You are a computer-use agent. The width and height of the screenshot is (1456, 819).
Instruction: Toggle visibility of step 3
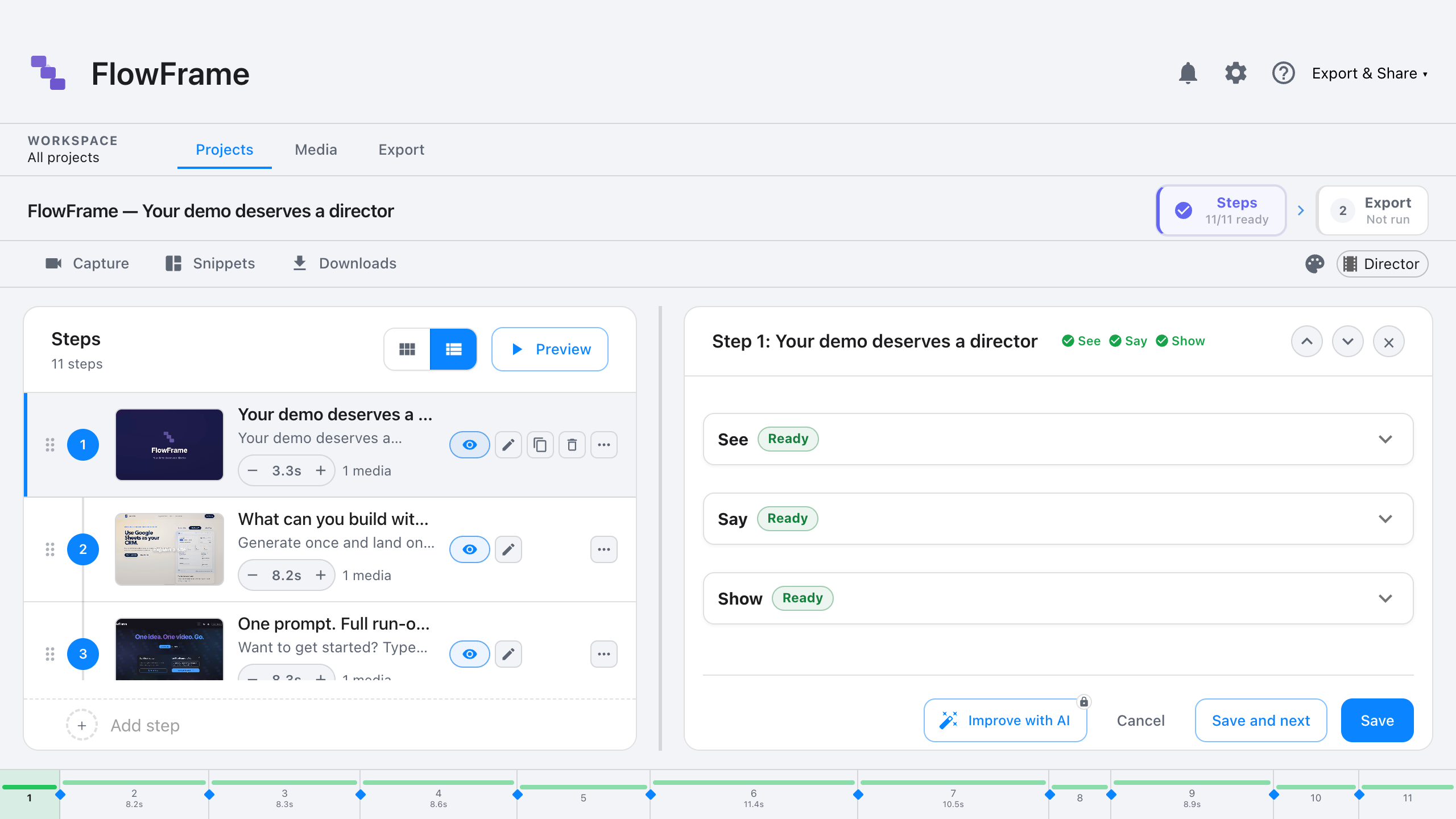pyautogui.click(x=470, y=654)
